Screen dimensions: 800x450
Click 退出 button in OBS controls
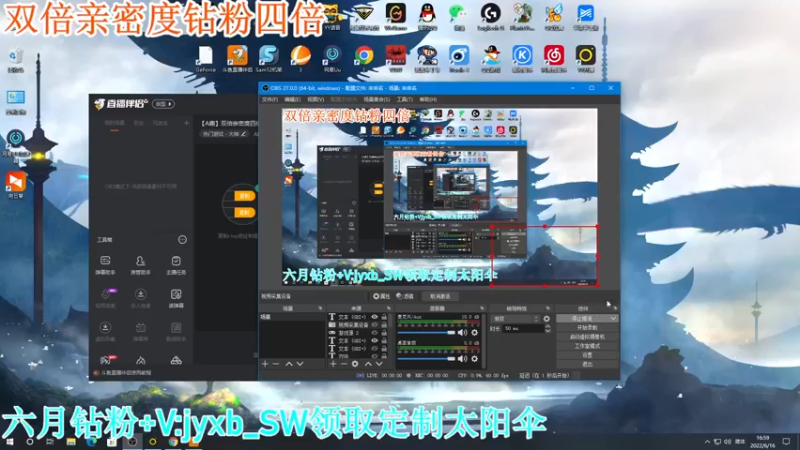pyautogui.click(x=587, y=364)
